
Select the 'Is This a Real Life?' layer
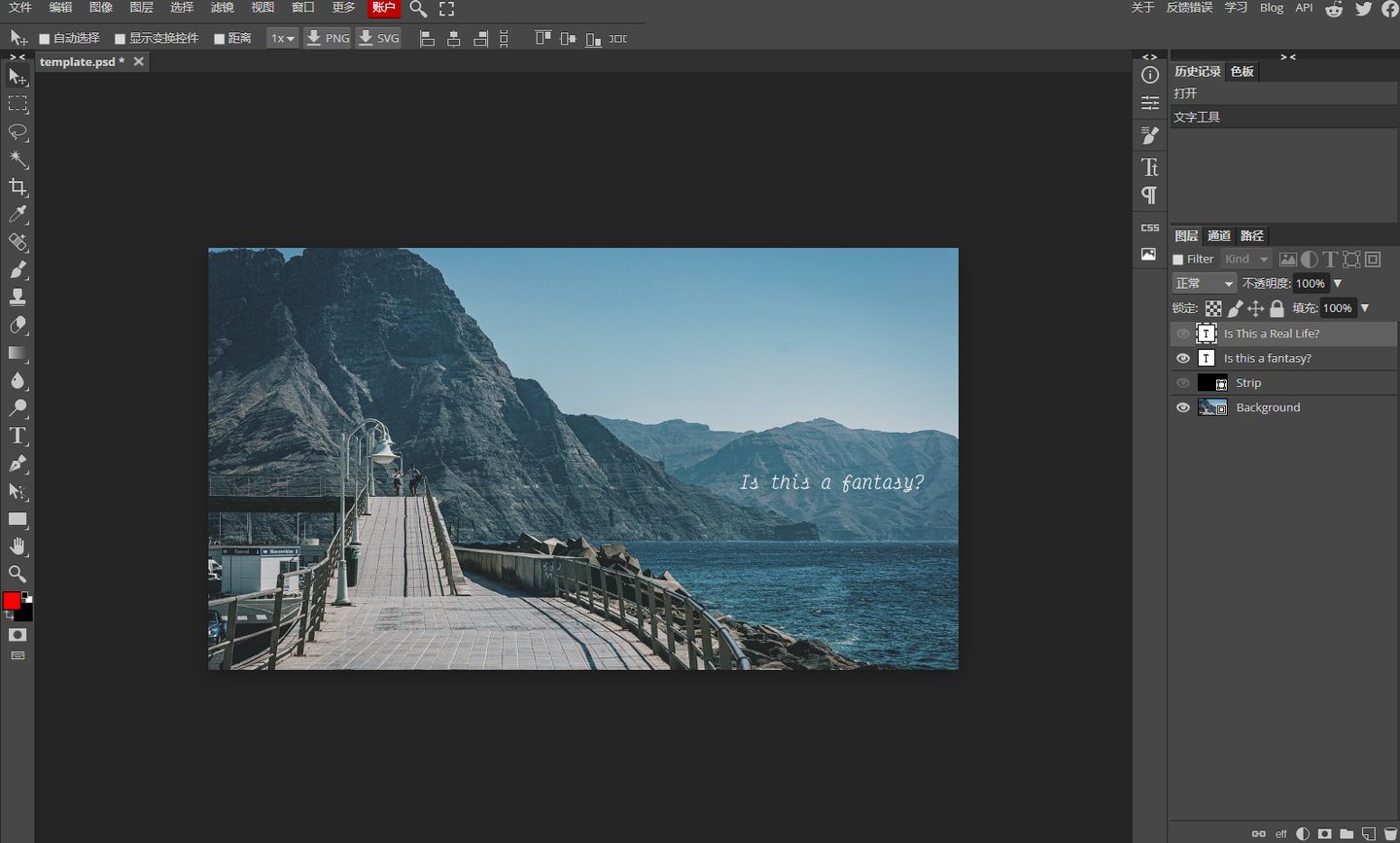1272,334
